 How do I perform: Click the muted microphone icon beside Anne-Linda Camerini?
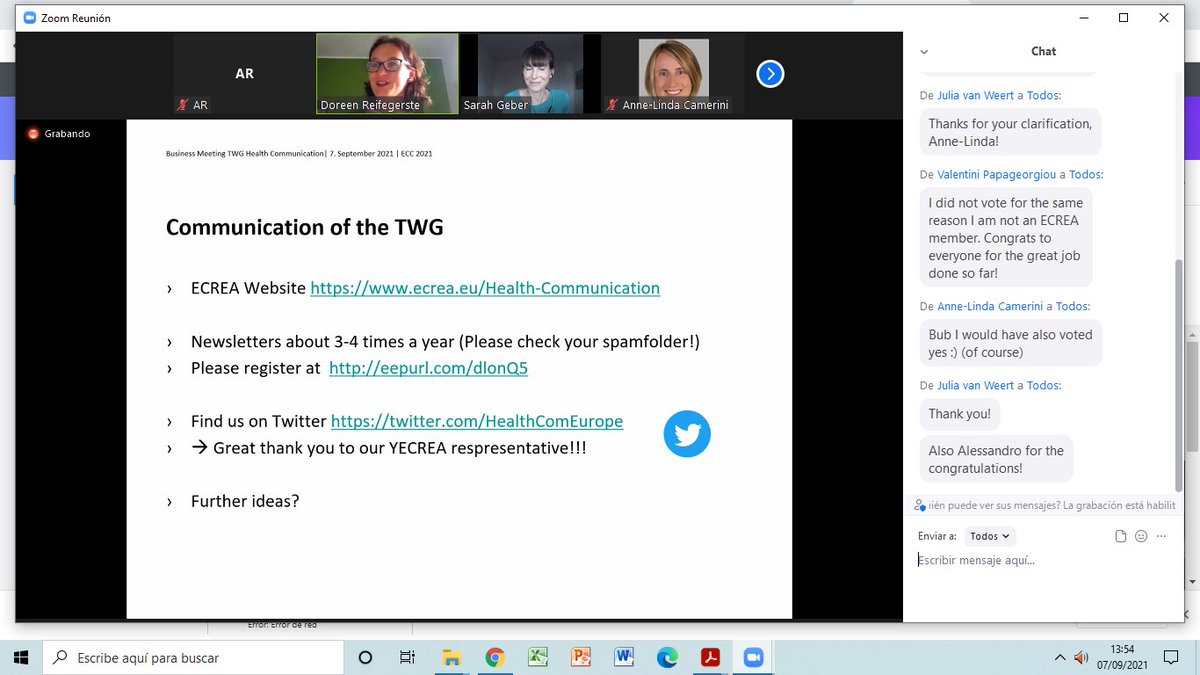point(611,104)
